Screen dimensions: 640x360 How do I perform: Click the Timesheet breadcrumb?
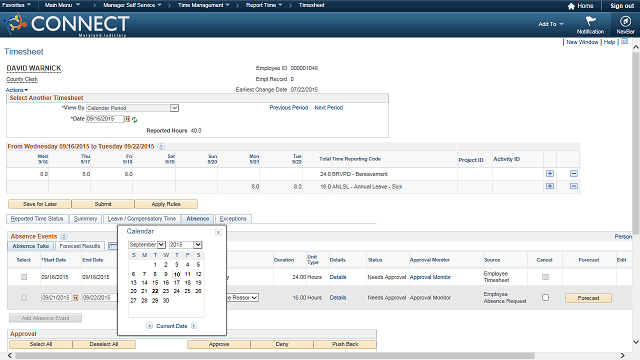tap(311, 5)
